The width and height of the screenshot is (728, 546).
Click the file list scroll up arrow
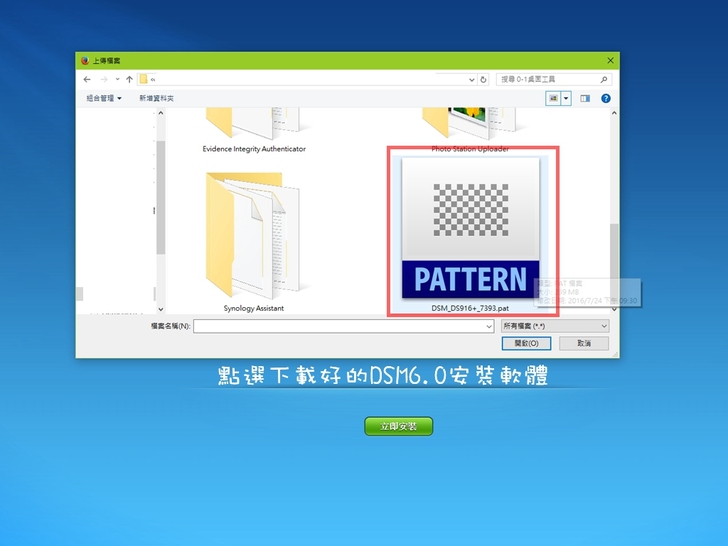click(614, 113)
